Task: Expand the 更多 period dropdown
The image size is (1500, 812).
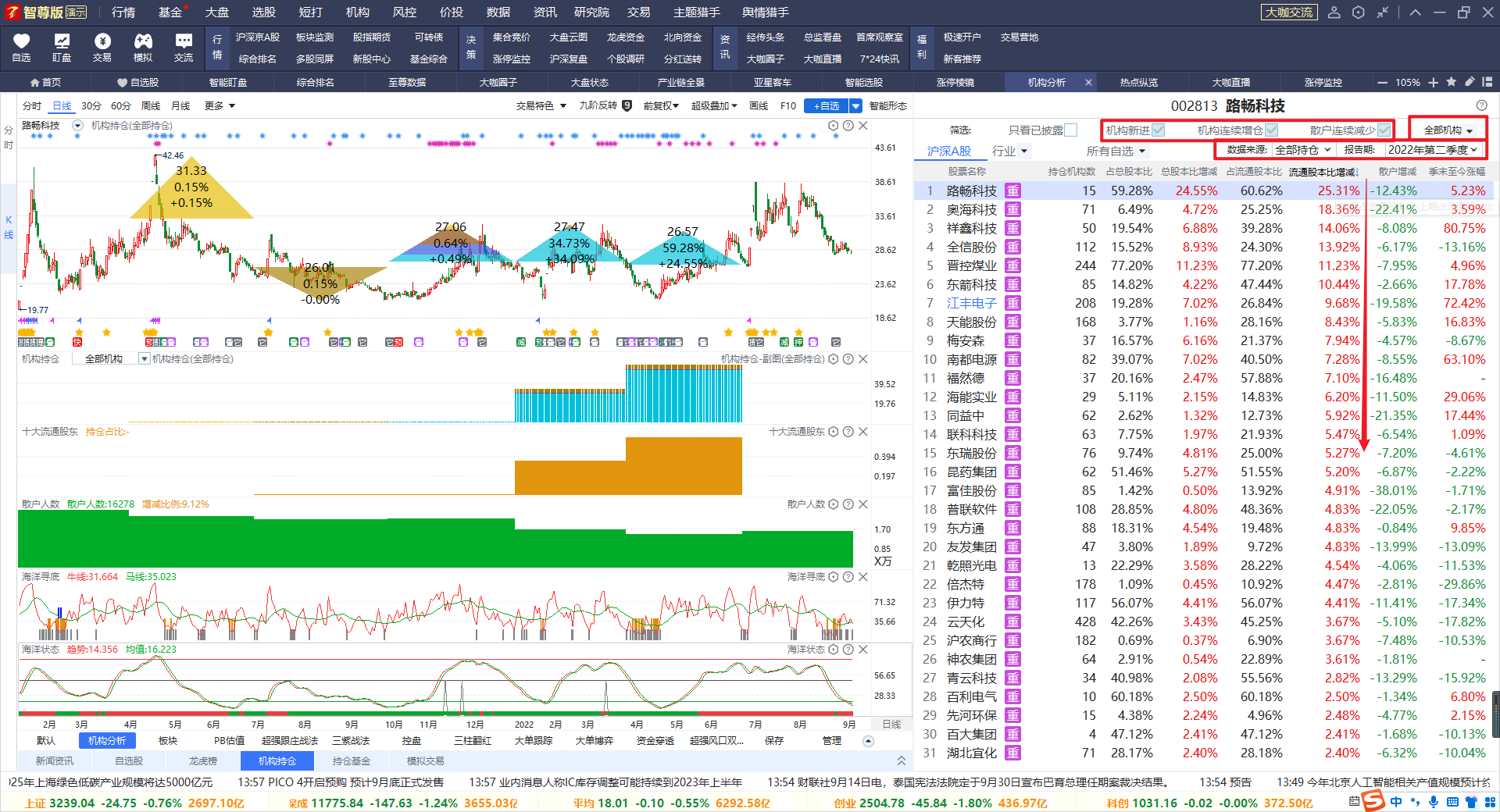Action: pyautogui.click(x=220, y=105)
